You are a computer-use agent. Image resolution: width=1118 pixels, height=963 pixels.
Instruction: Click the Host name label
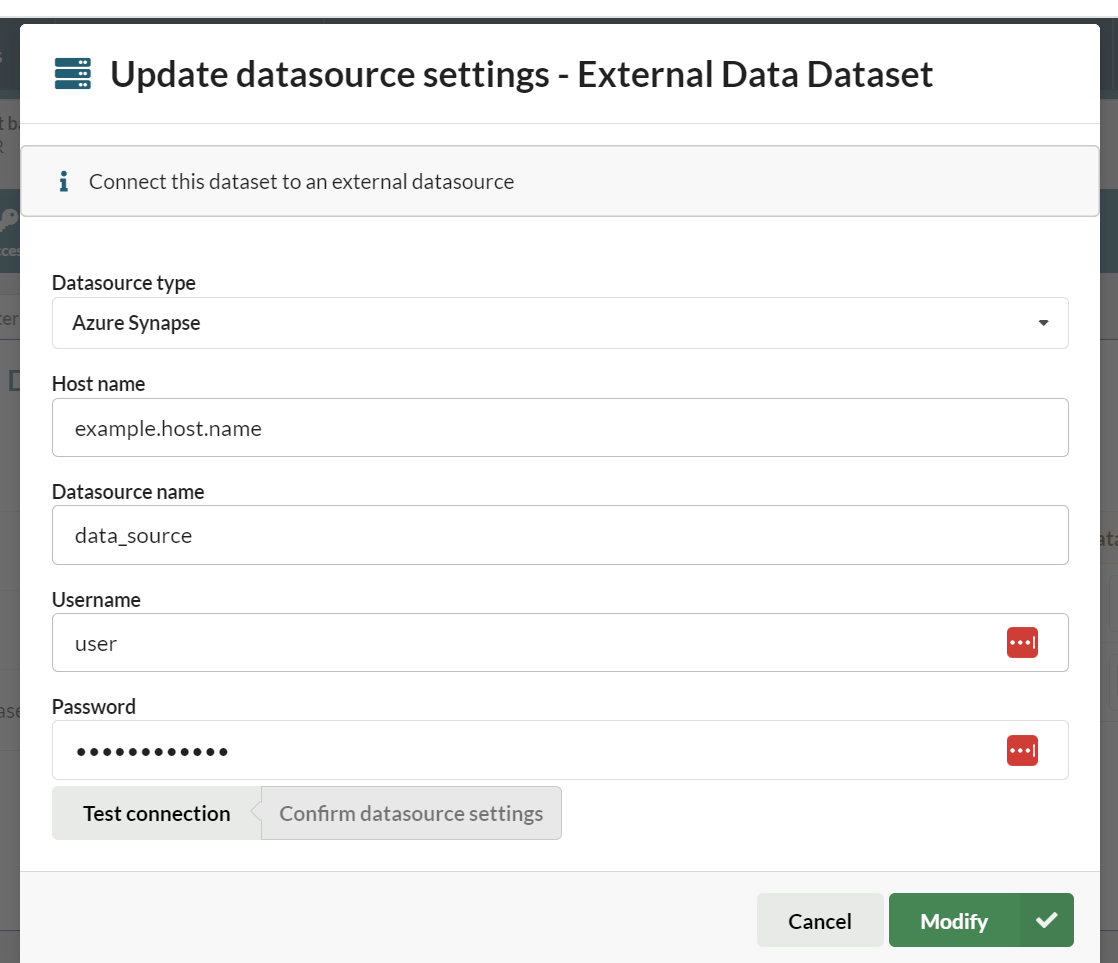click(x=98, y=384)
